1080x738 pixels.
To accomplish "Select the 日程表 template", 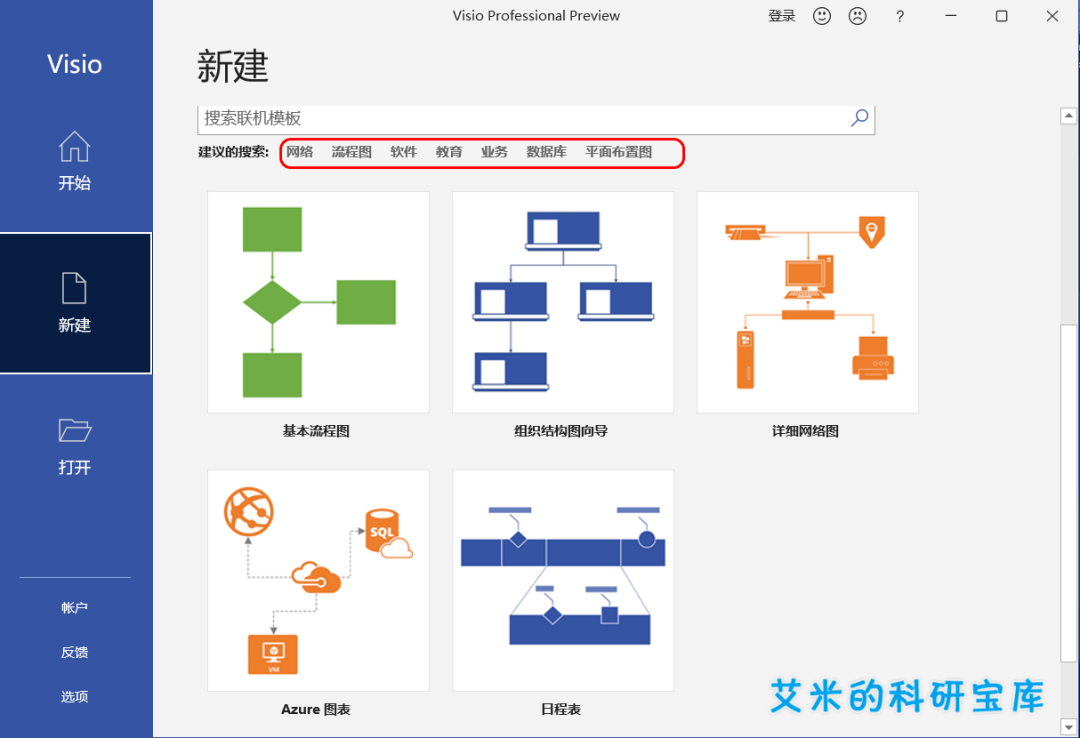I will pyautogui.click(x=562, y=580).
